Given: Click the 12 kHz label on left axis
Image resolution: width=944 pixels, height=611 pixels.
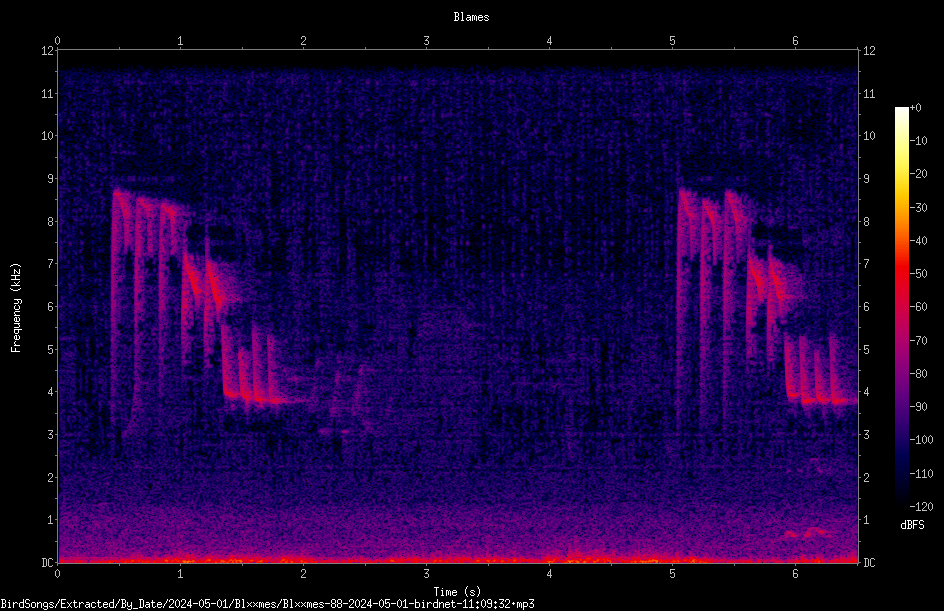Looking at the screenshot, I should pyautogui.click(x=48, y=51).
